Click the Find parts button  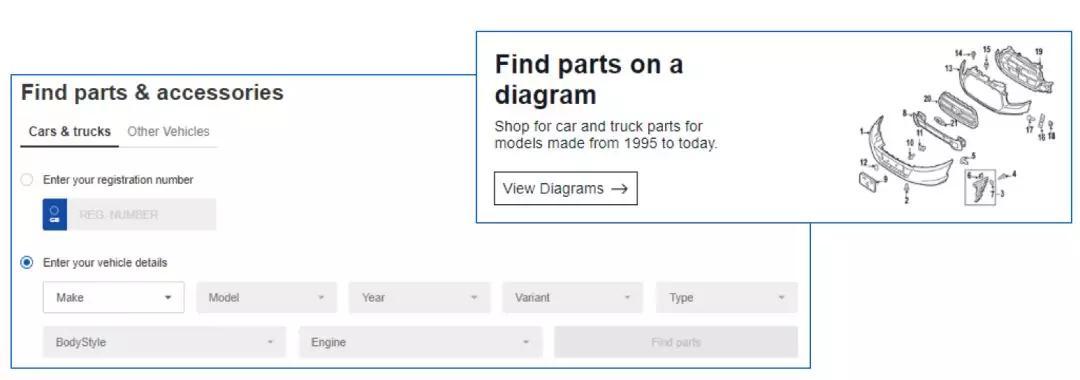pos(676,342)
